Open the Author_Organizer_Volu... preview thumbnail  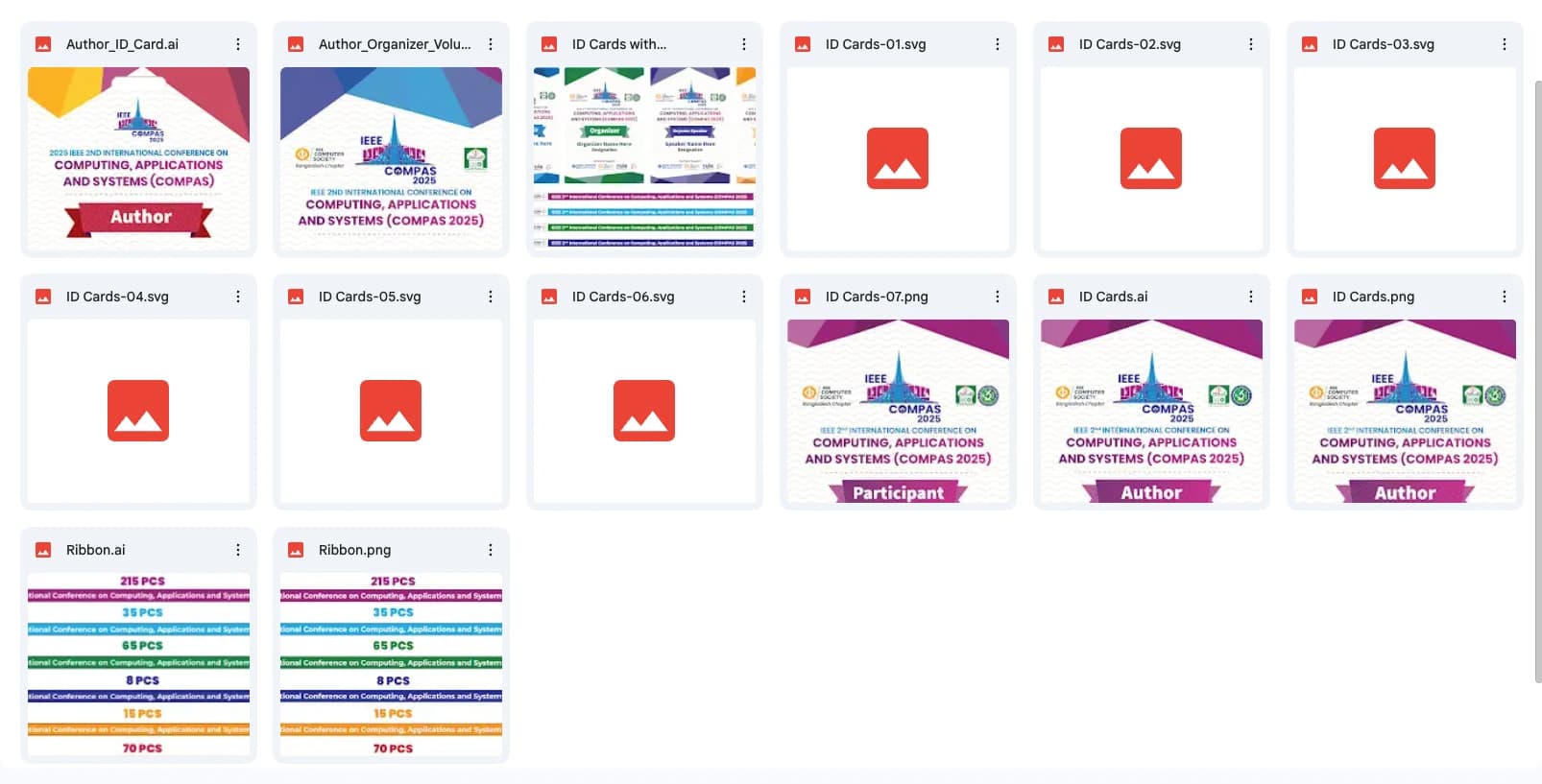391,158
